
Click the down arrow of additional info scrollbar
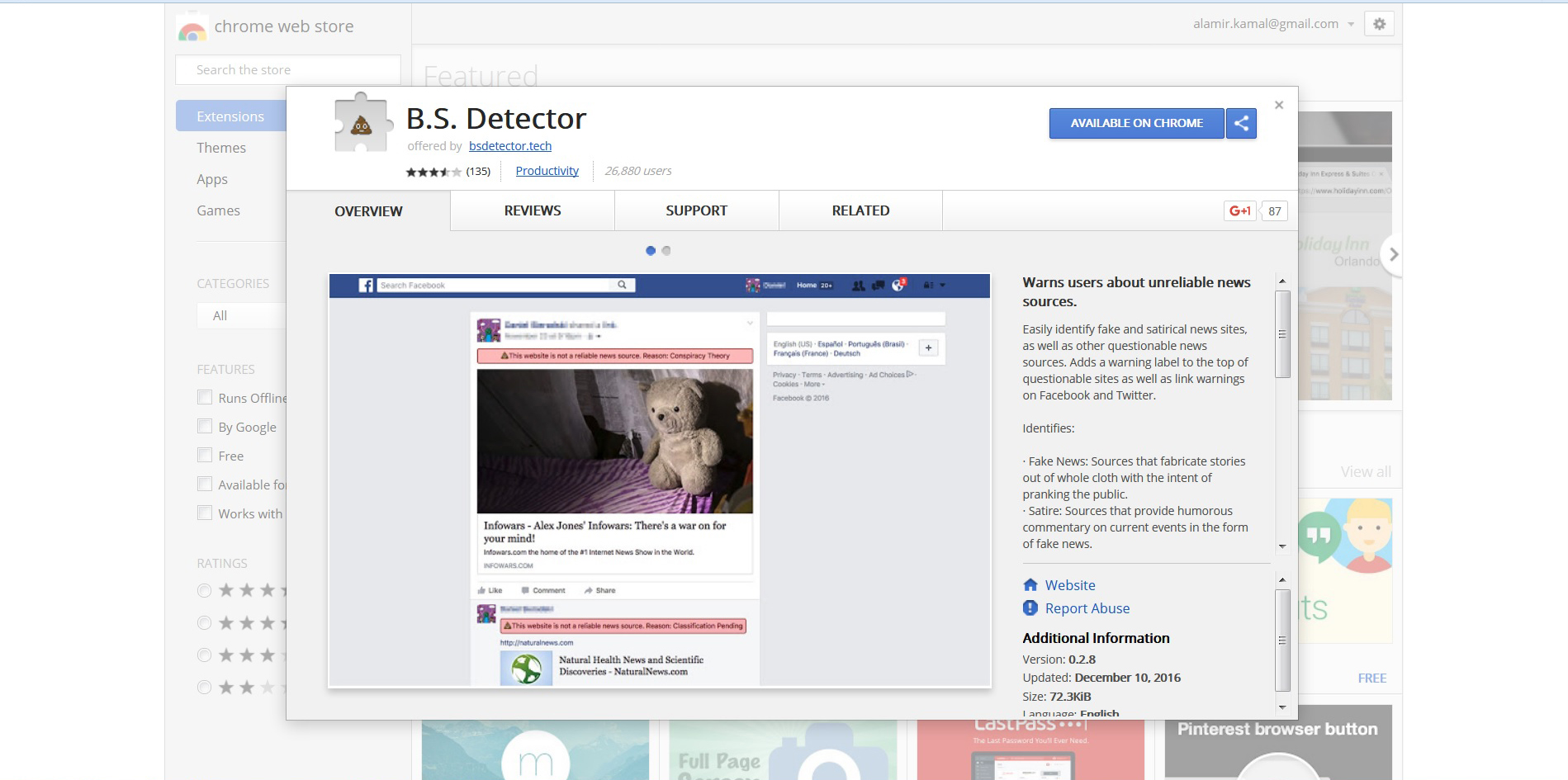coord(1282,707)
